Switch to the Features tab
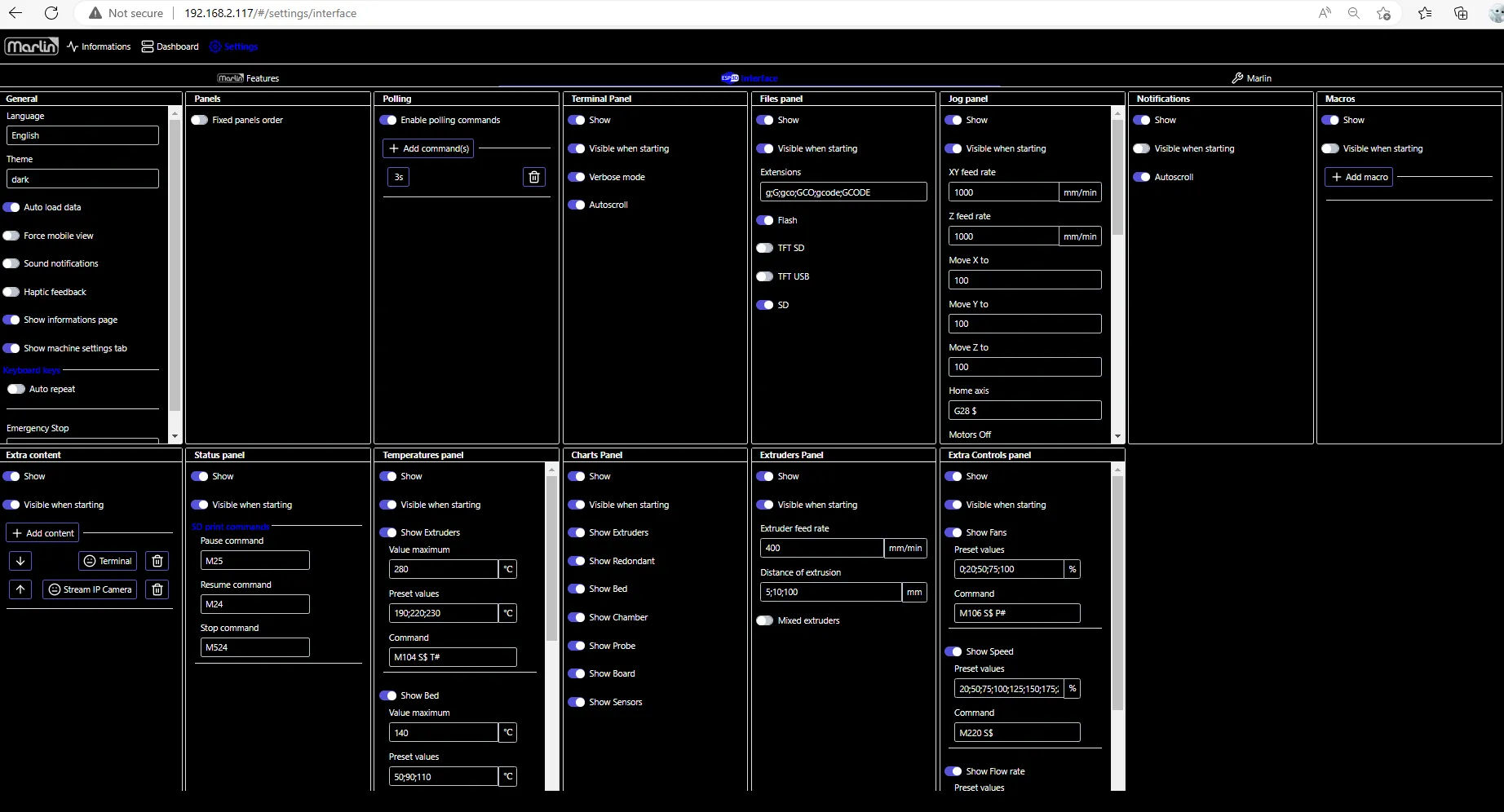Viewport: 1504px width, 812px height. click(249, 78)
